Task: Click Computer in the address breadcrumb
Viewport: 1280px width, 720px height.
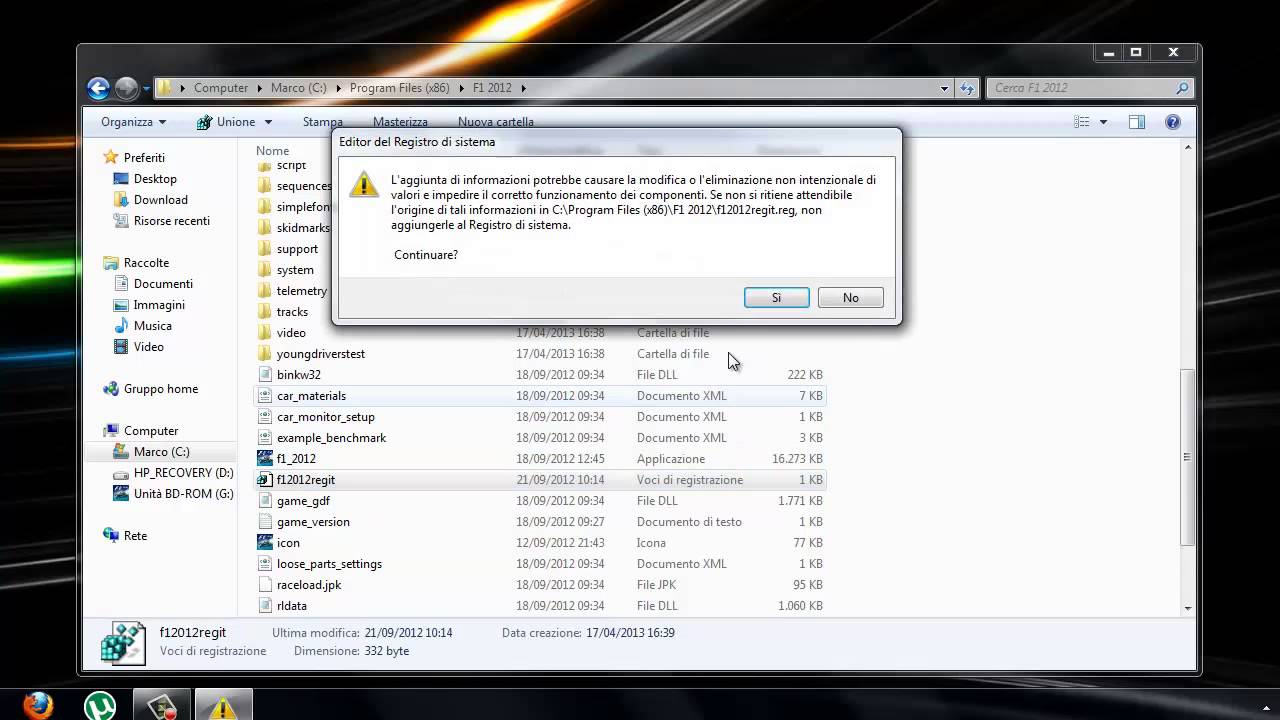Action: (x=221, y=88)
